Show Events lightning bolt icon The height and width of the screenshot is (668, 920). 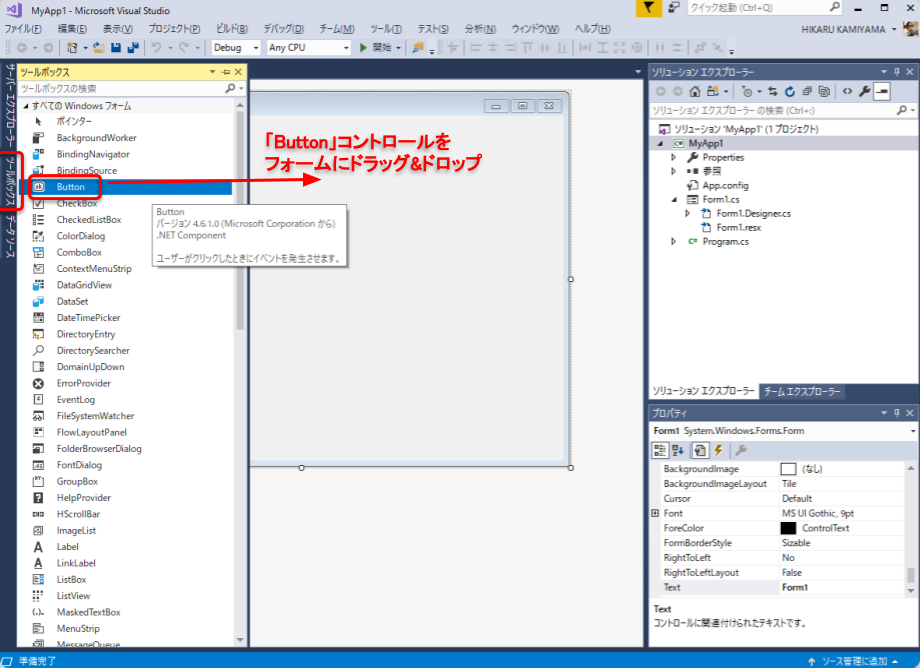tap(718, 450)
